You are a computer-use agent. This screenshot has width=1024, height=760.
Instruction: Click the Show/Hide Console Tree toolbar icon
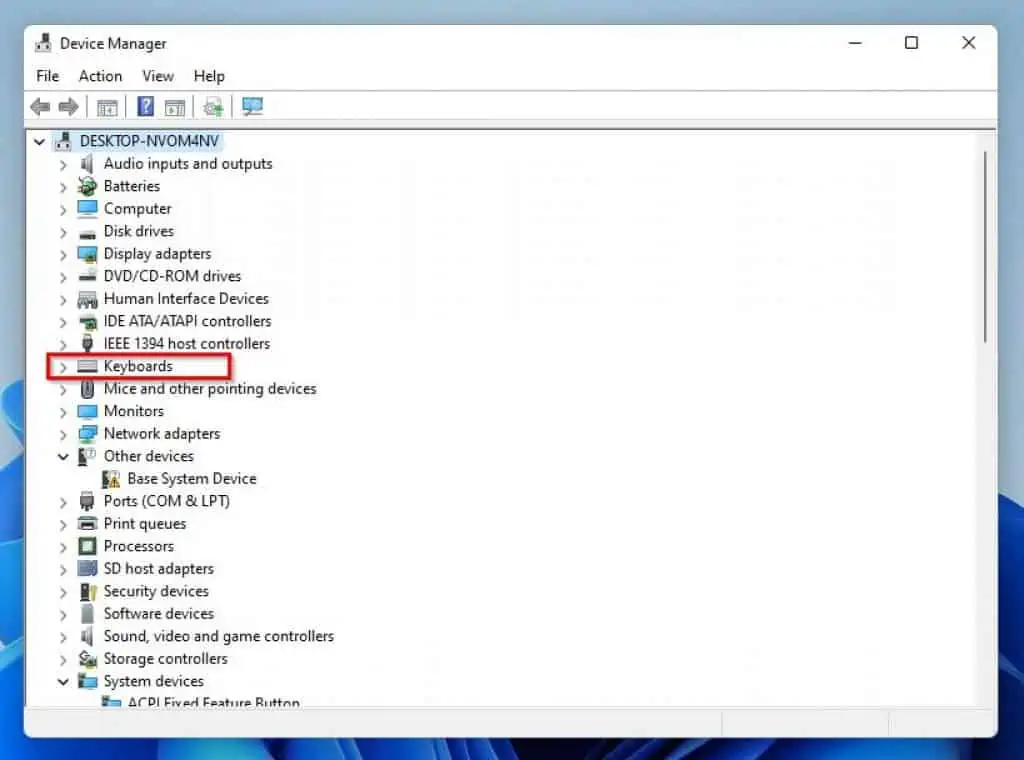[107, 106]
